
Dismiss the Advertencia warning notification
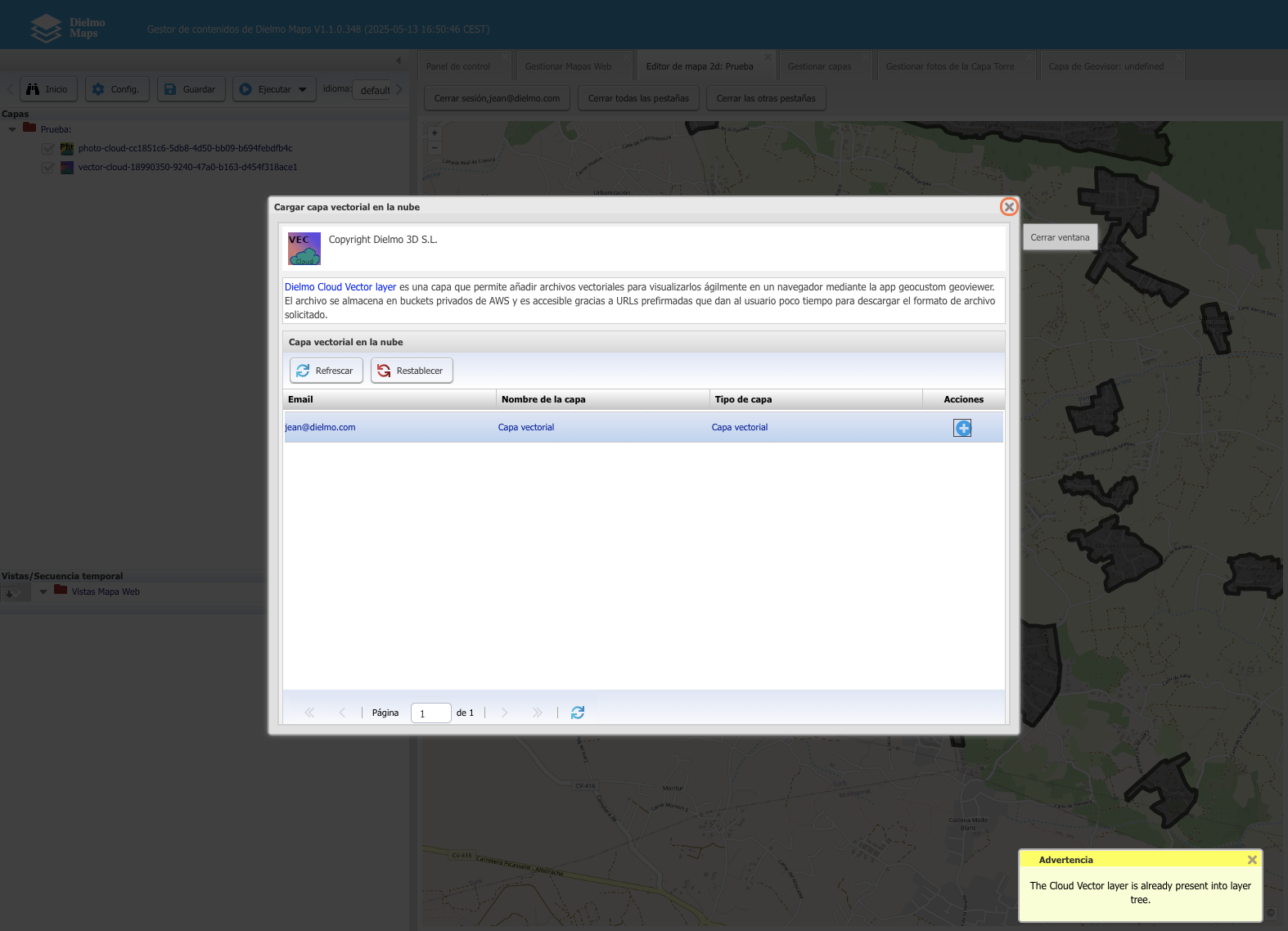coord(1252,860)
